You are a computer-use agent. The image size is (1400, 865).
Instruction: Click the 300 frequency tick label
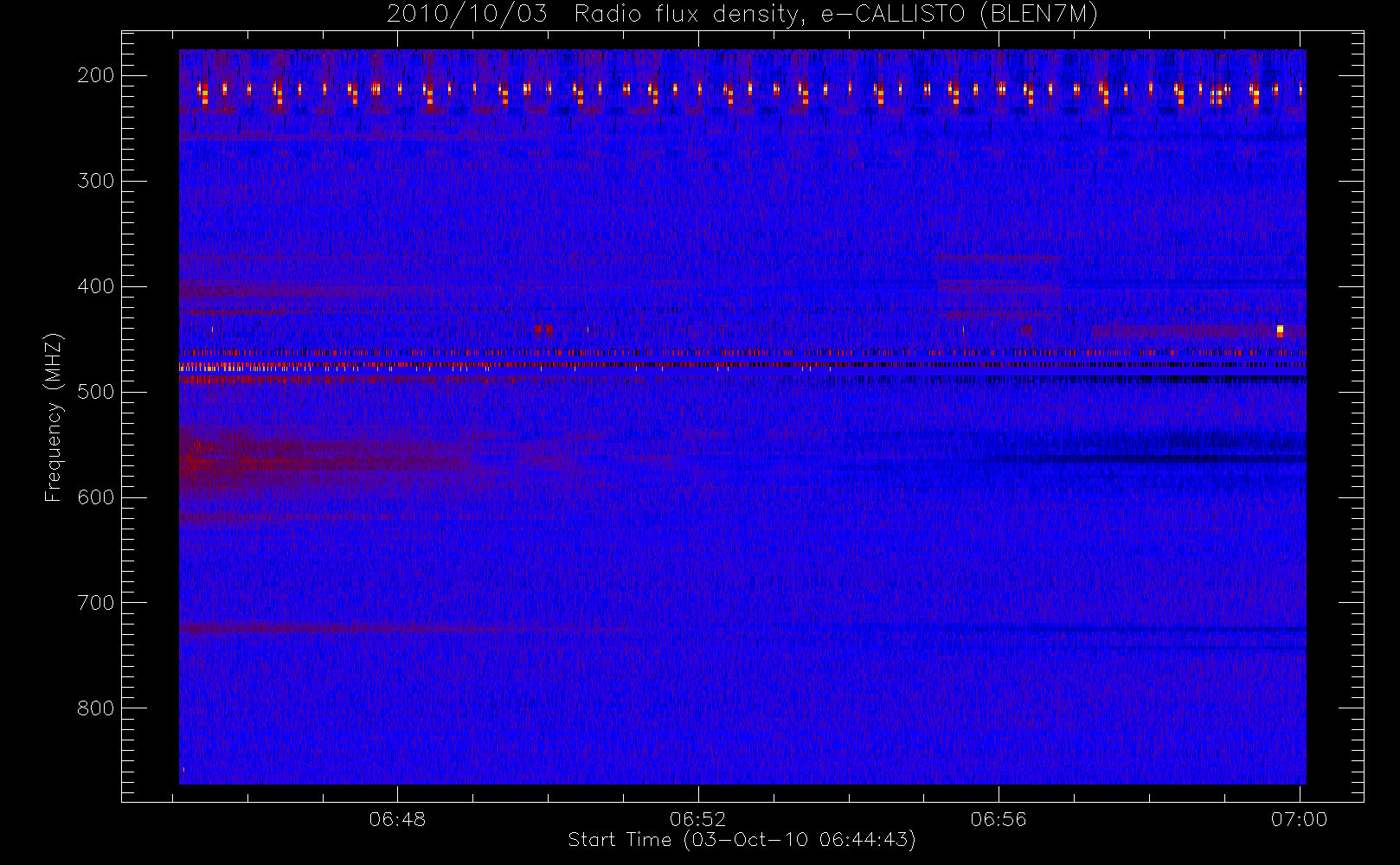coord(96,181)
